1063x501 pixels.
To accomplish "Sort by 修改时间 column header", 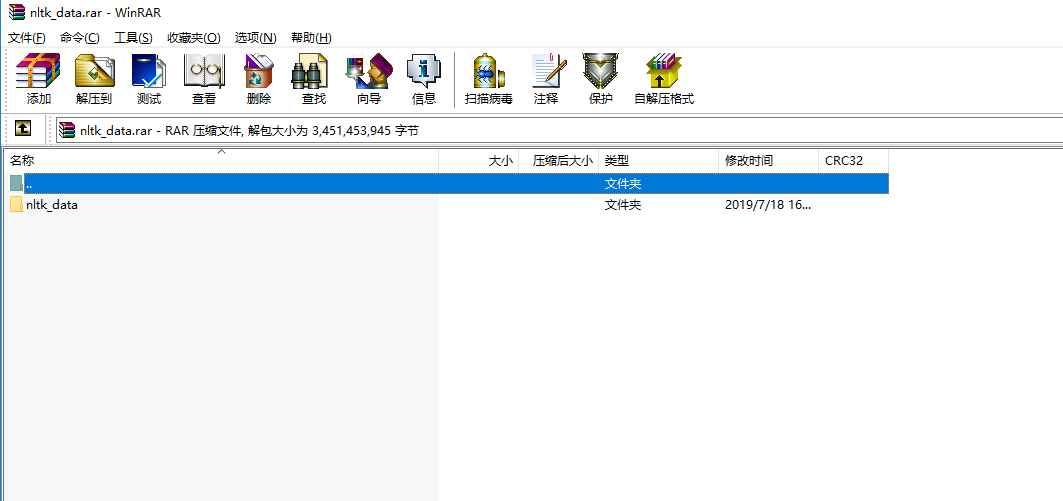I will pos(768,161).
